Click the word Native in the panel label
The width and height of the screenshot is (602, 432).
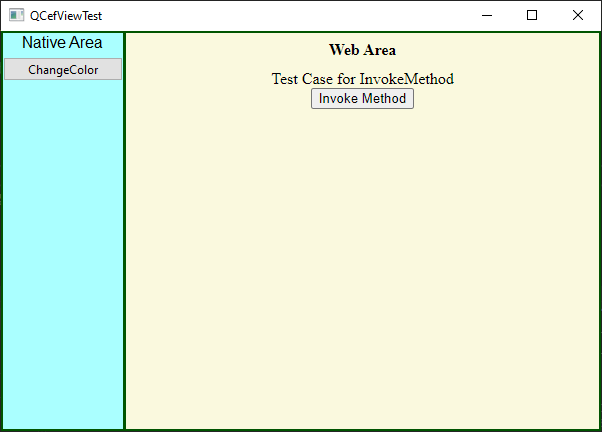(41, 42)
